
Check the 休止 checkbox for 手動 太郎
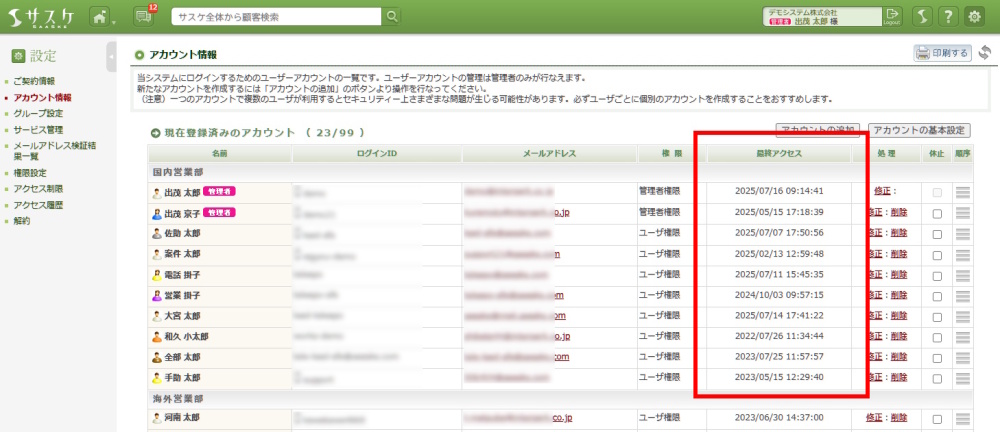[937, 378]
